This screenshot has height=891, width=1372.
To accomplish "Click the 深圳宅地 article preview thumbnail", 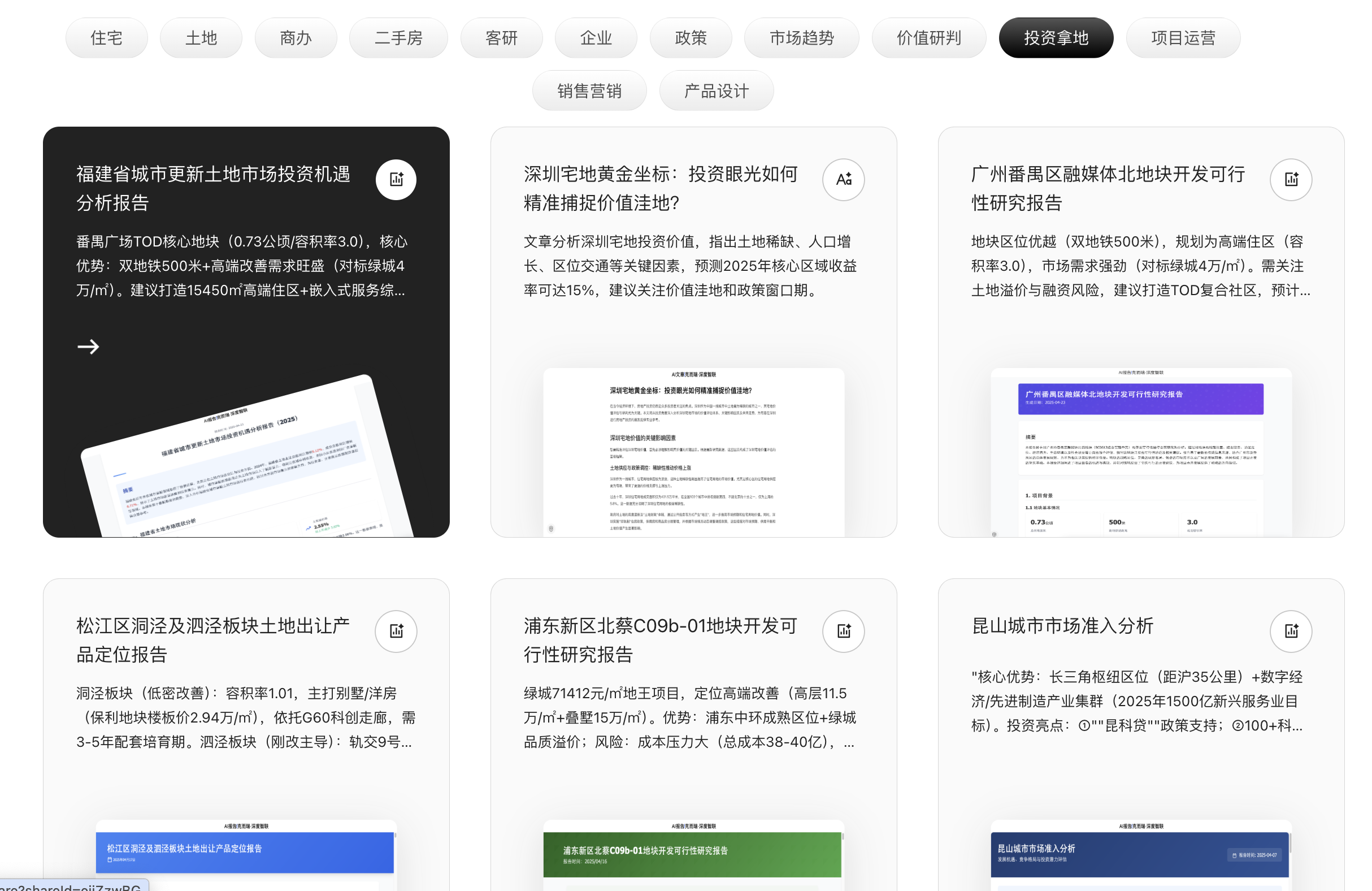I will point(693,452).
